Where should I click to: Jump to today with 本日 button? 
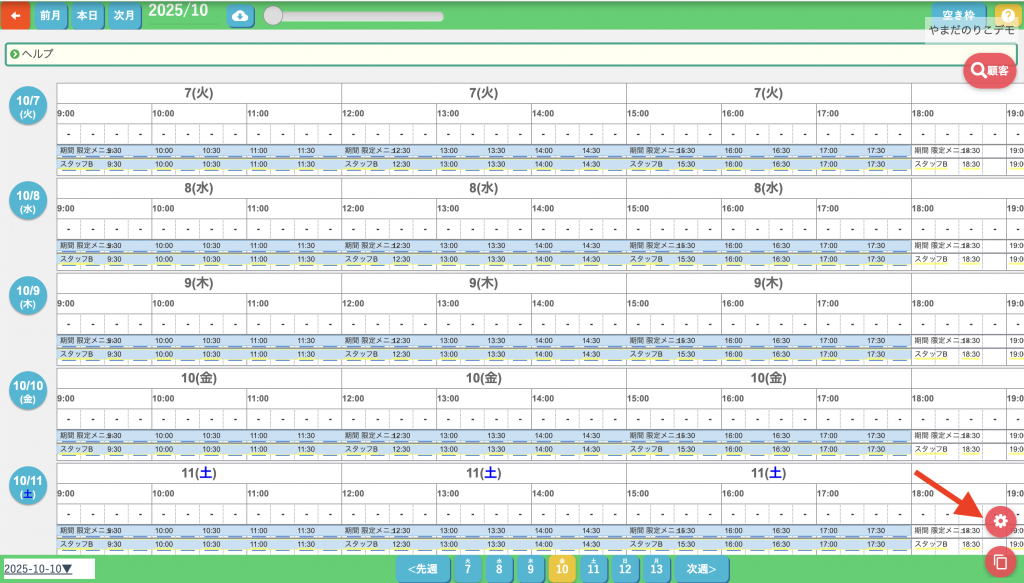[88, 16]
